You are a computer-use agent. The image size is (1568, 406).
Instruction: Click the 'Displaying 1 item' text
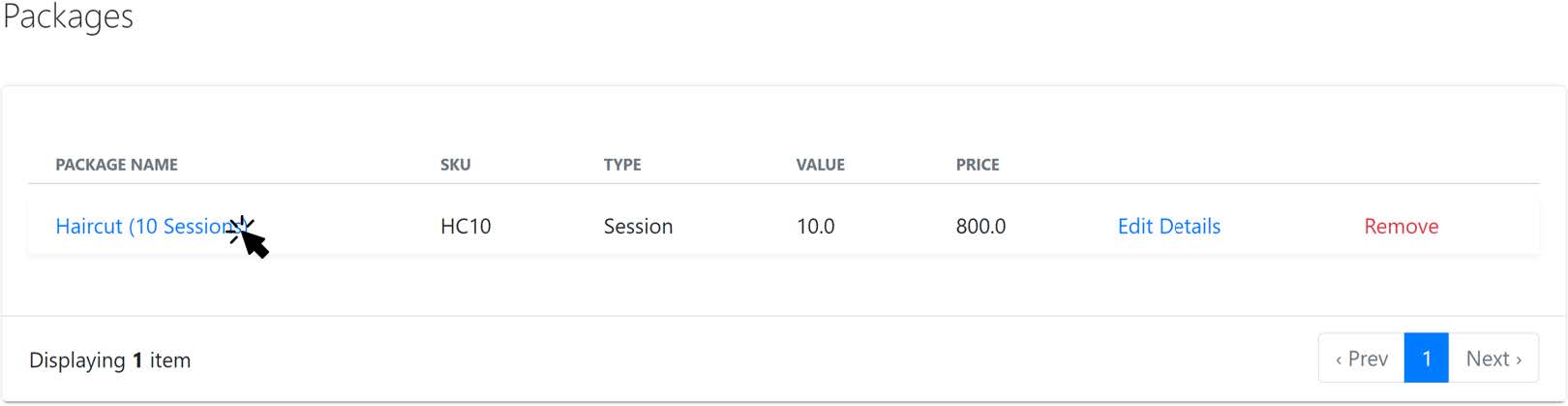click(x=110, y=360)
